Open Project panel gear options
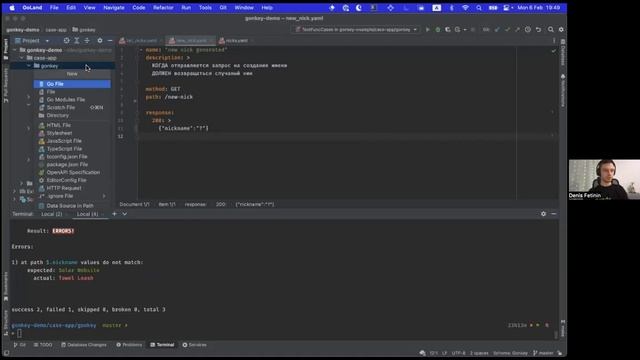 [100, 40]
